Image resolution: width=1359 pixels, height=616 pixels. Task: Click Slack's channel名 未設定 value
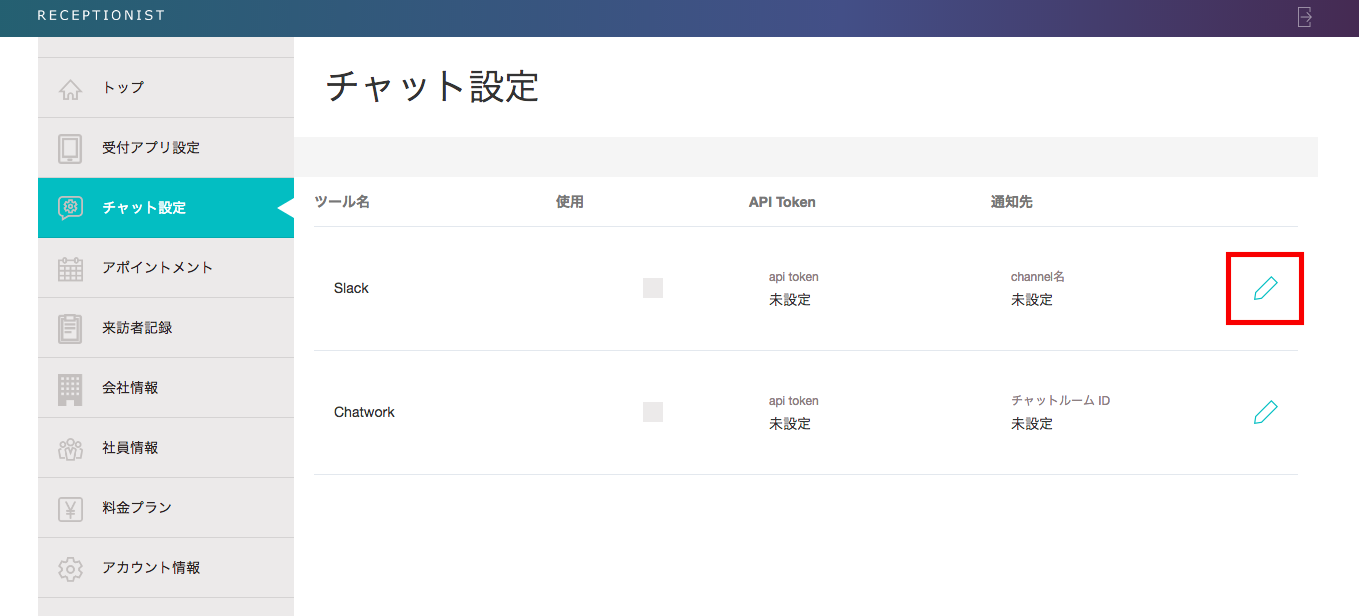pos(1031,300)
